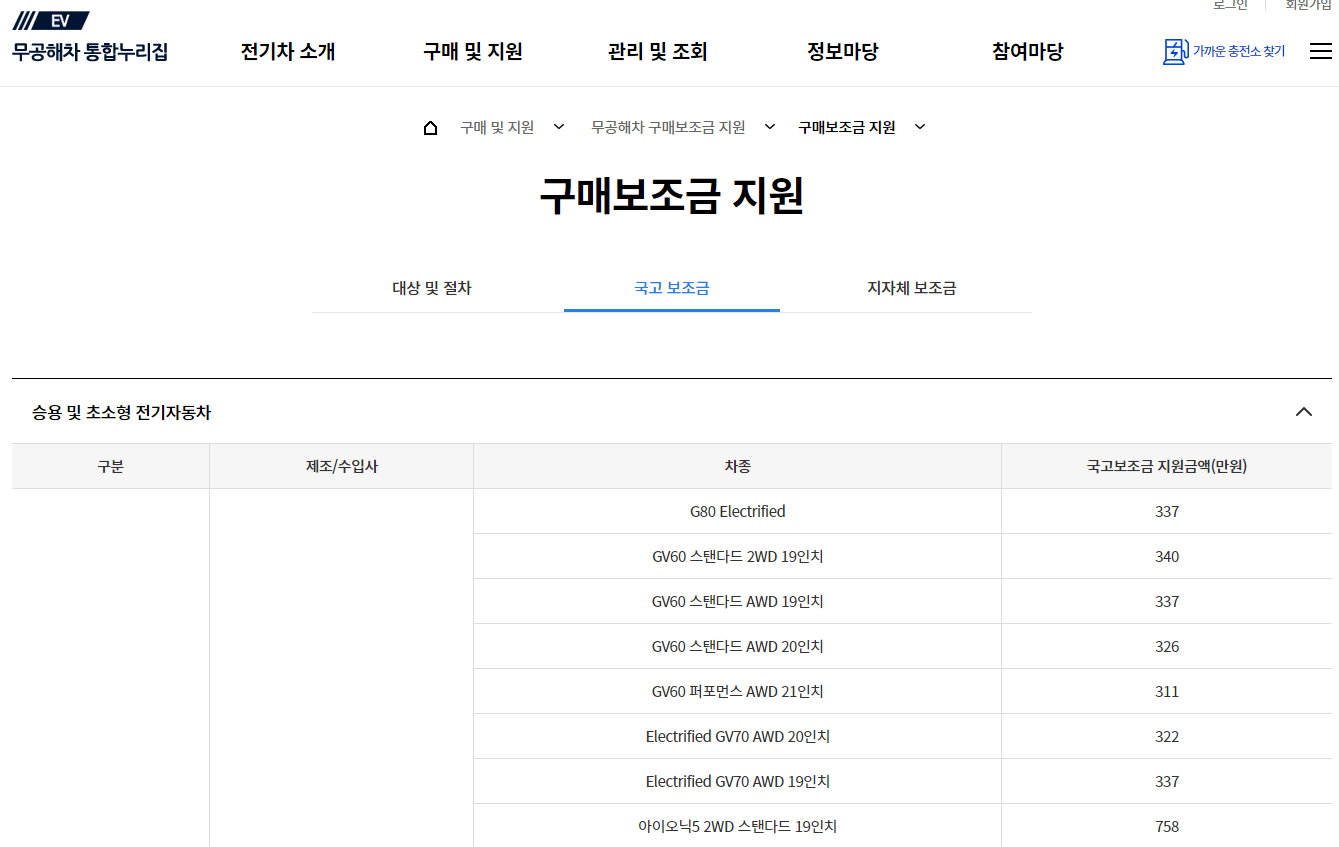Select 아이오닉5 2WD 스탠다드 19인치 cell
Viewport: 1339px width, 847px height.
[x=738, y=826]
